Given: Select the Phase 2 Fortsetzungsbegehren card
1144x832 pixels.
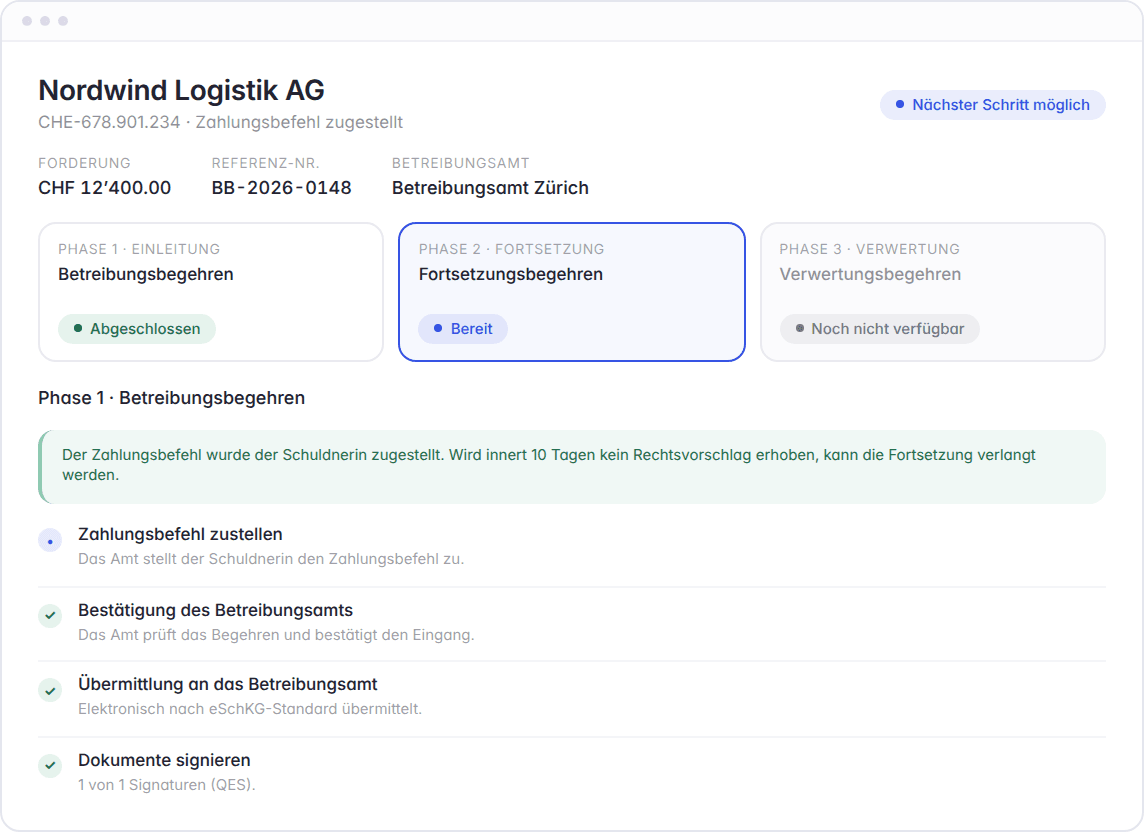Looking at the screenshot, I should point(571,292).
